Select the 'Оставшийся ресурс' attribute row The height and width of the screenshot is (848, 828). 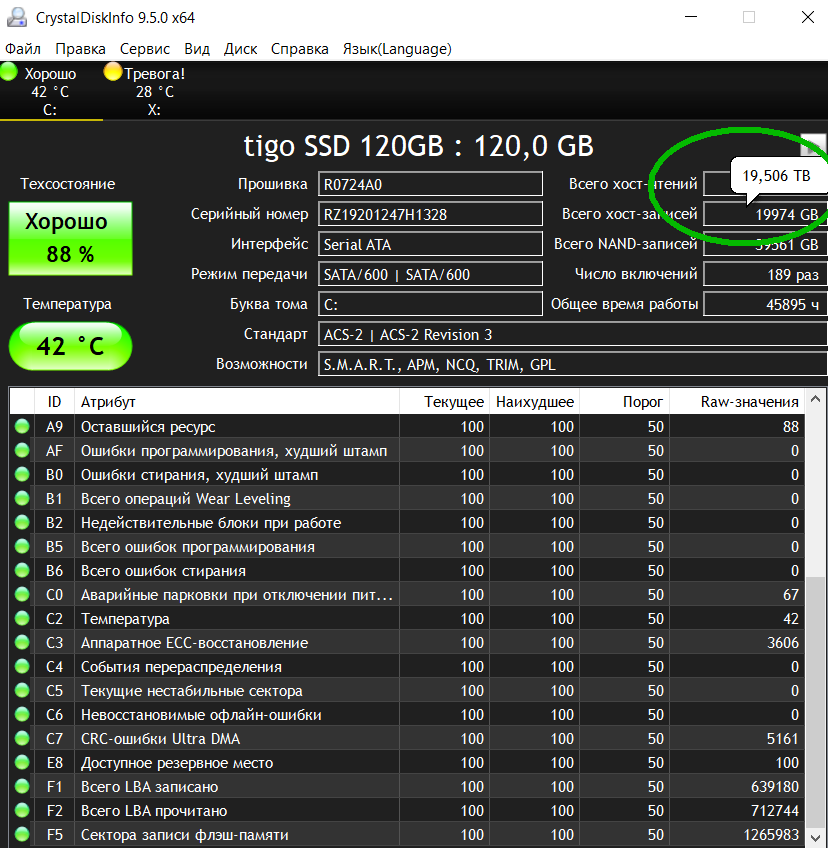pos(407,427)
